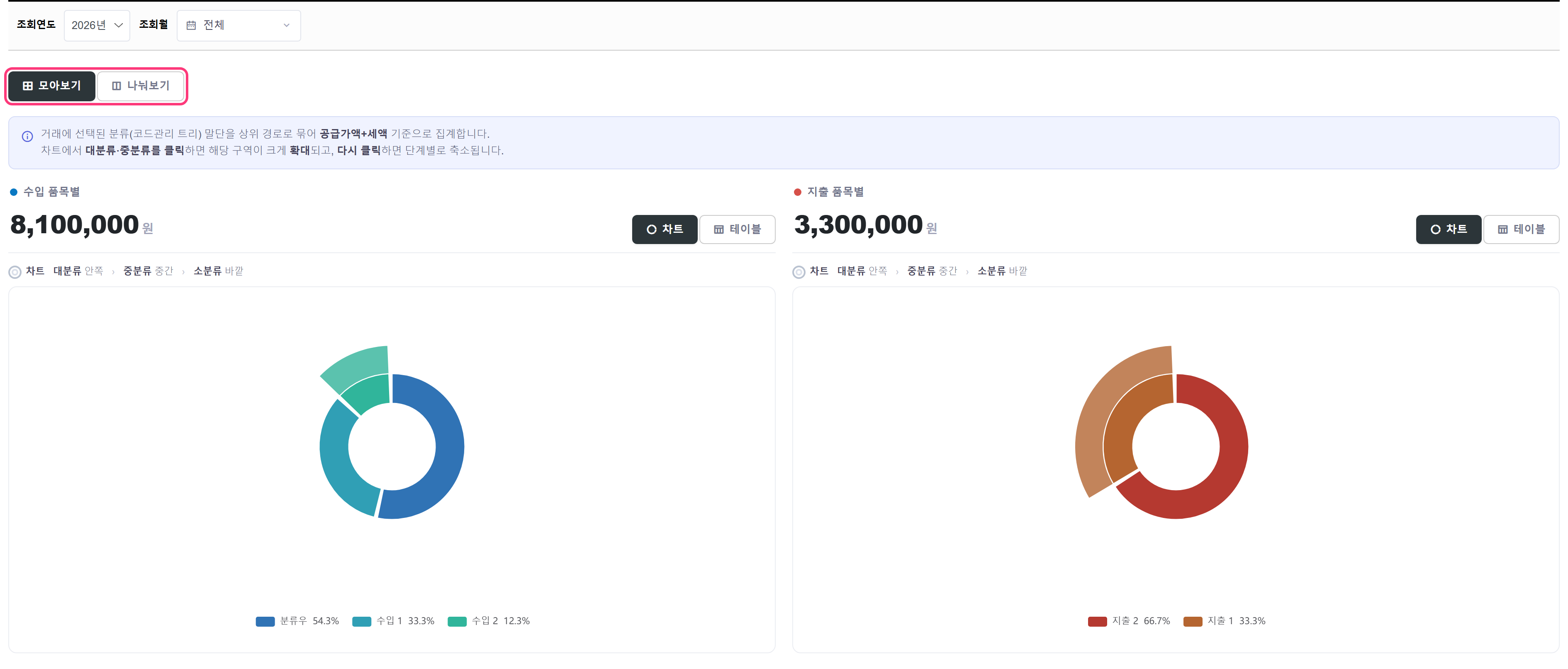Viewport: 1568px width, 669px height.
Task: Click the 3,300,000 expense total
Action: point(859,225)
